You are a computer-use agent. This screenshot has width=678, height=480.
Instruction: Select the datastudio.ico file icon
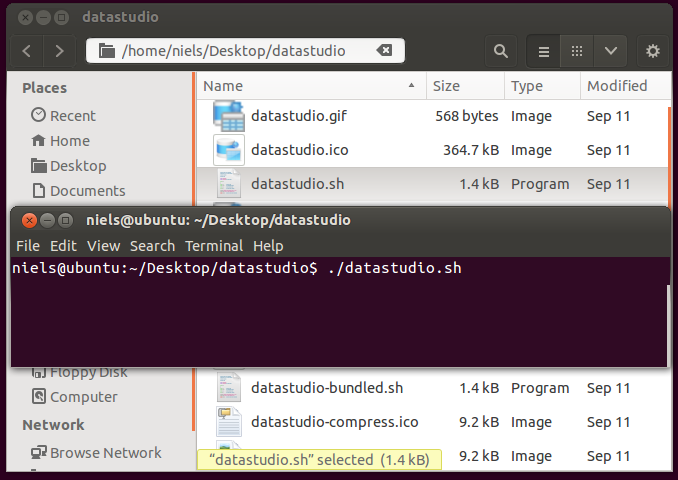(229, 150)
